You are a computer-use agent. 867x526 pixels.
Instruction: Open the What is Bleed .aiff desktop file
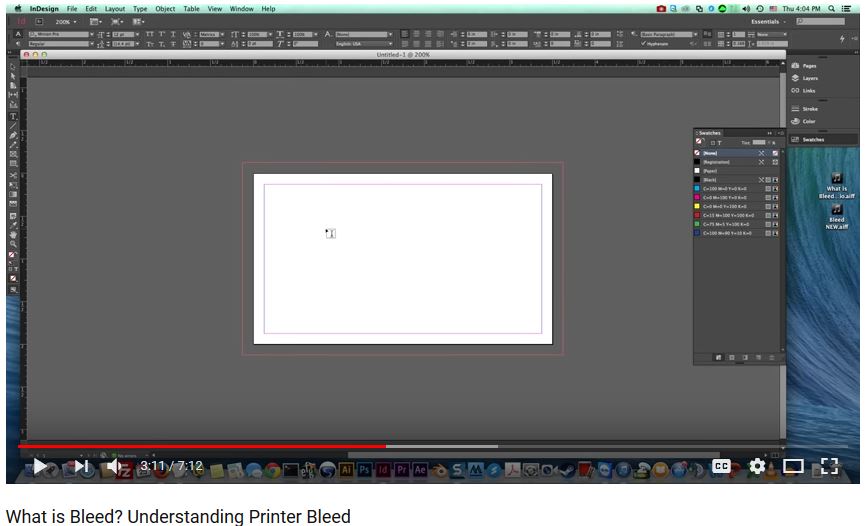click(836, 187)
